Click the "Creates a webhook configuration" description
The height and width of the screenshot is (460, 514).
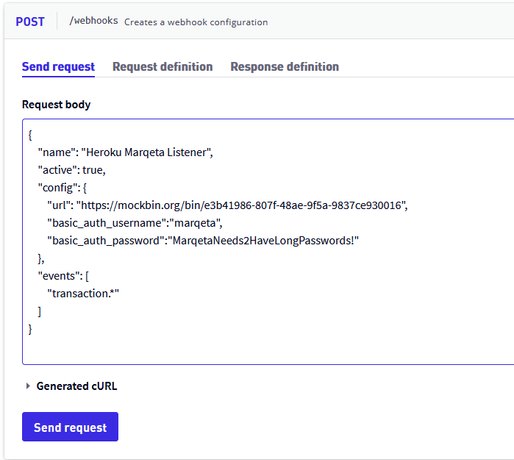[x=196, y=22]
